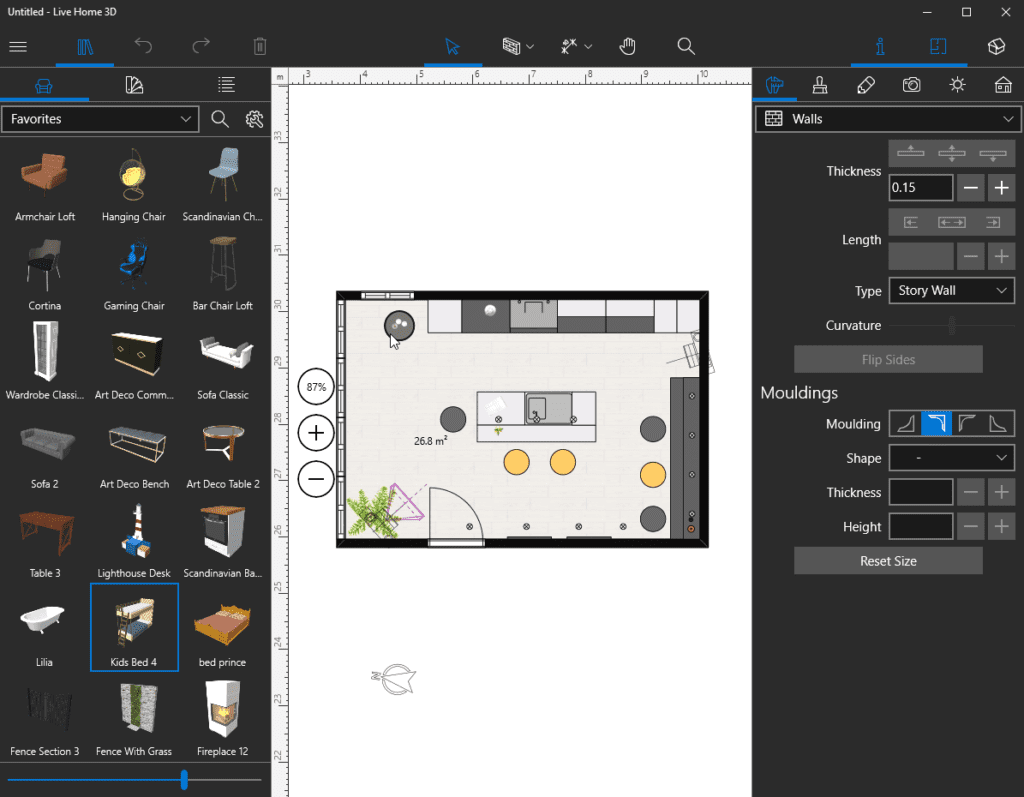Open the Type Story Wall dropdown
1024x797 pixels.
coord(952,291)
